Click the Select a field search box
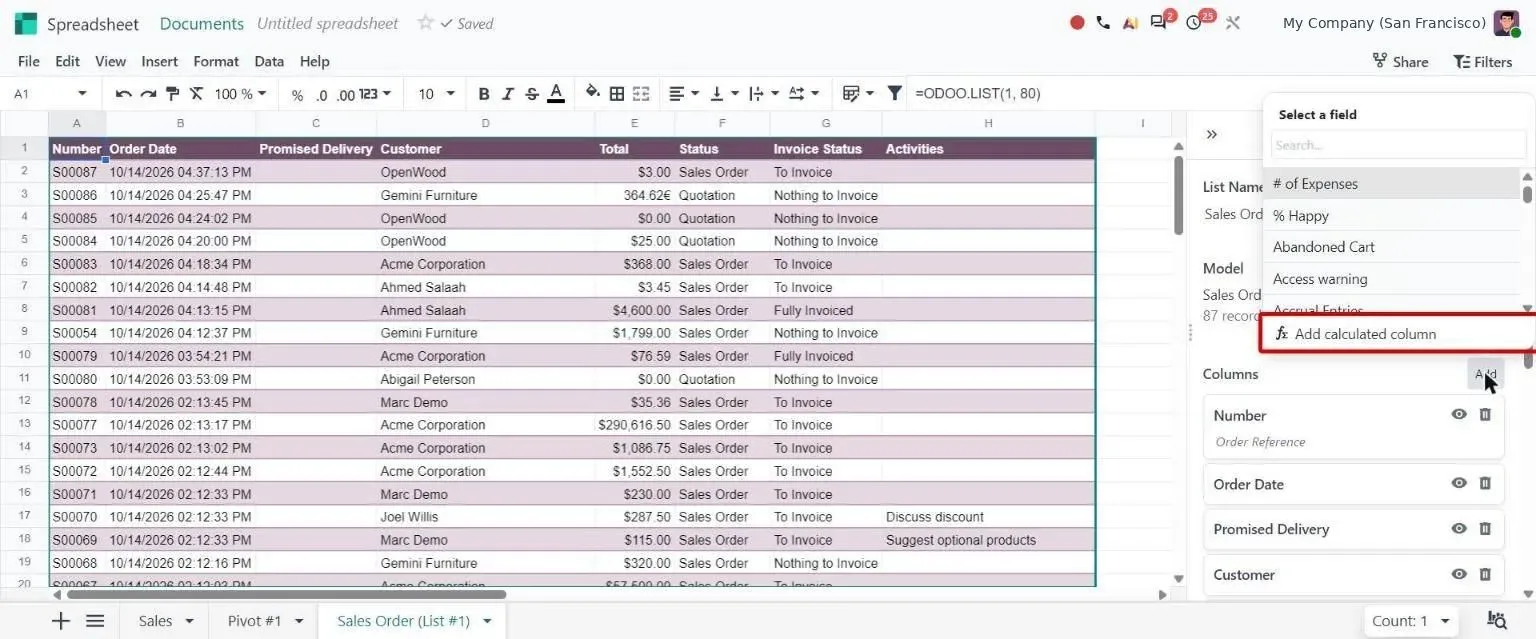The image size is (1536, 639). 1398,145
